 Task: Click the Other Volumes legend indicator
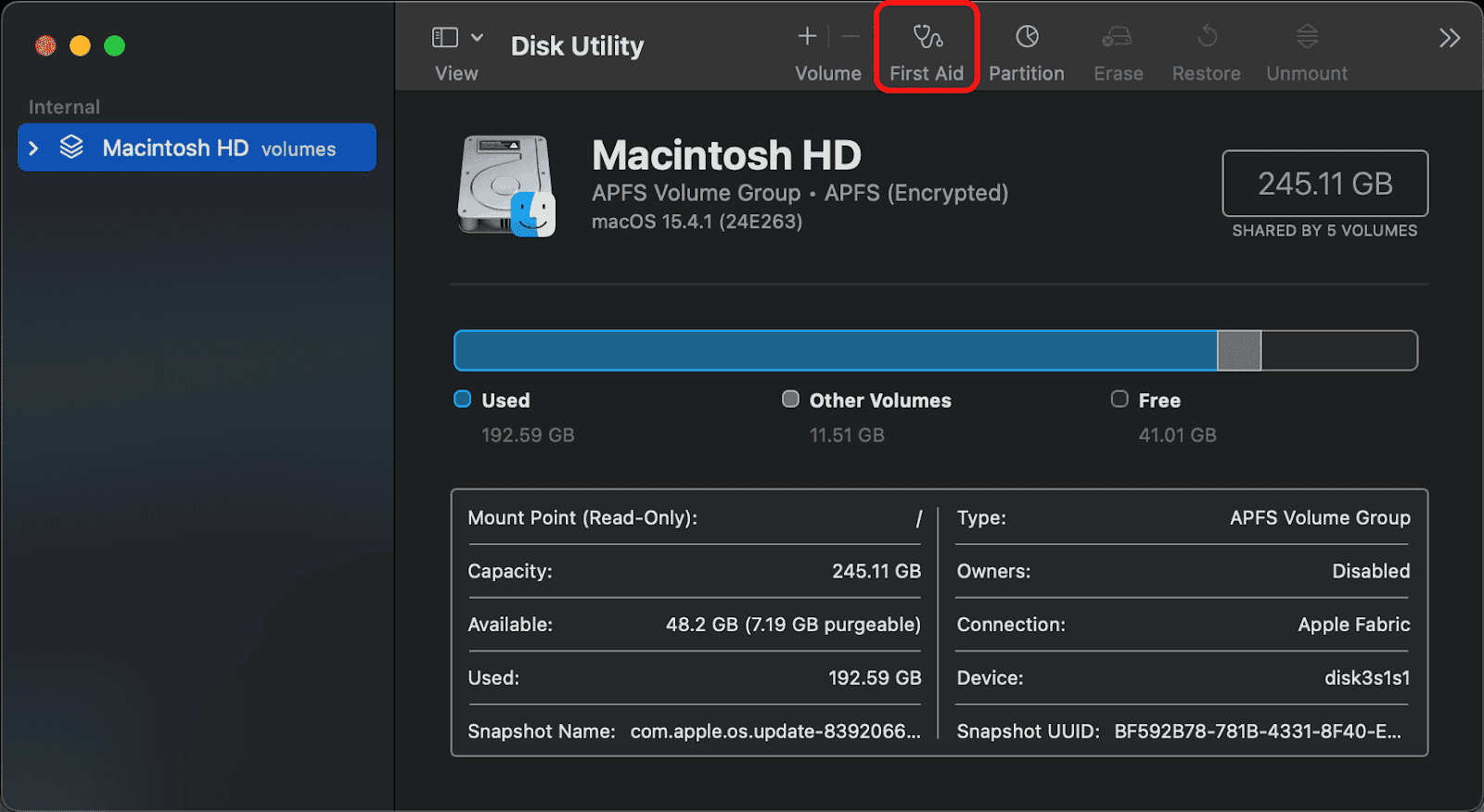point(790,400)
